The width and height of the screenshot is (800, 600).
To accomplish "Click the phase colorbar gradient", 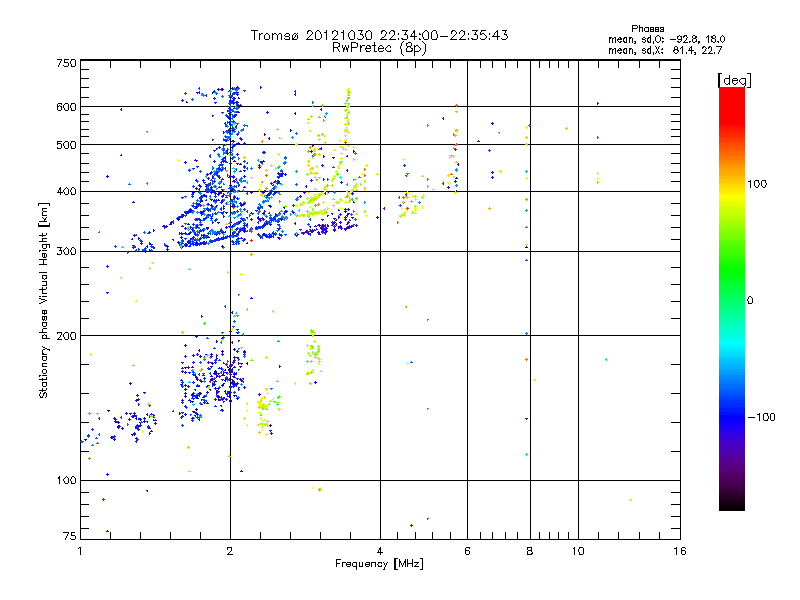I will pos(732,299).
